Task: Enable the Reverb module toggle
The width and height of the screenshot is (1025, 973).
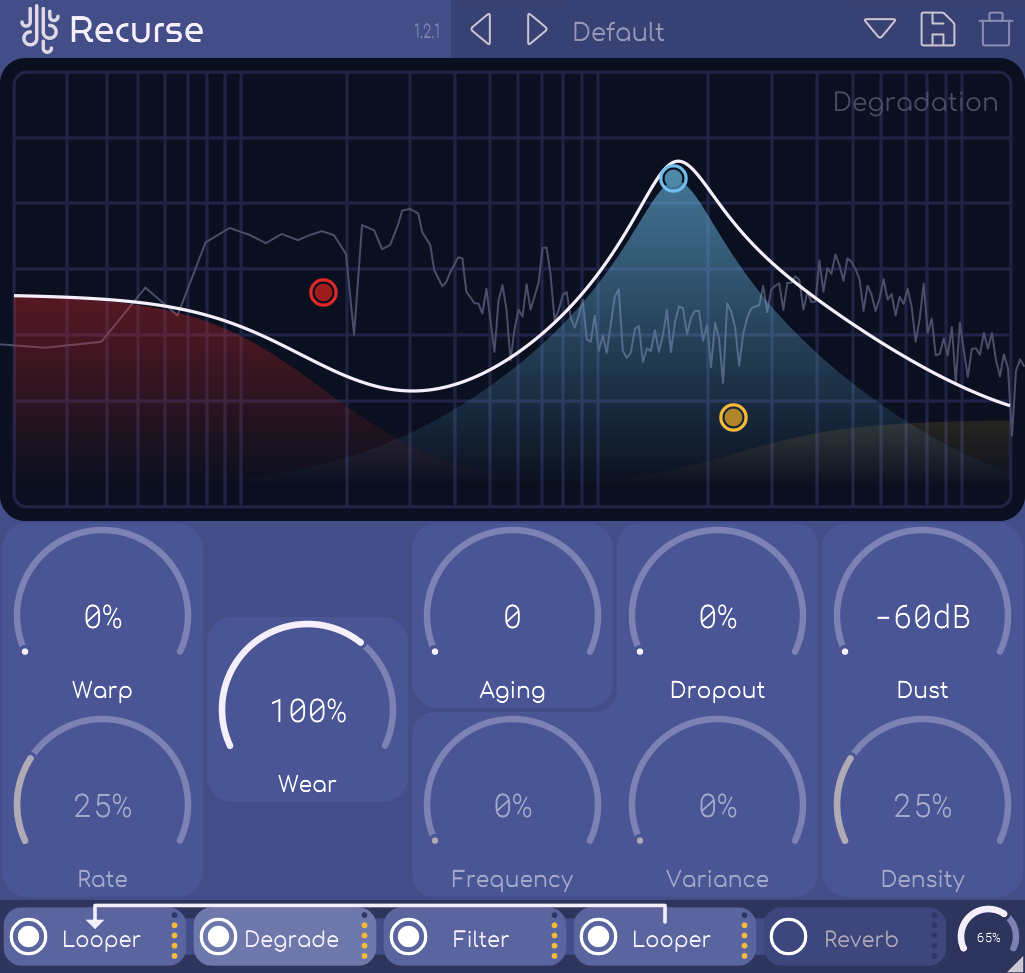Action: [x=789, y=937]
